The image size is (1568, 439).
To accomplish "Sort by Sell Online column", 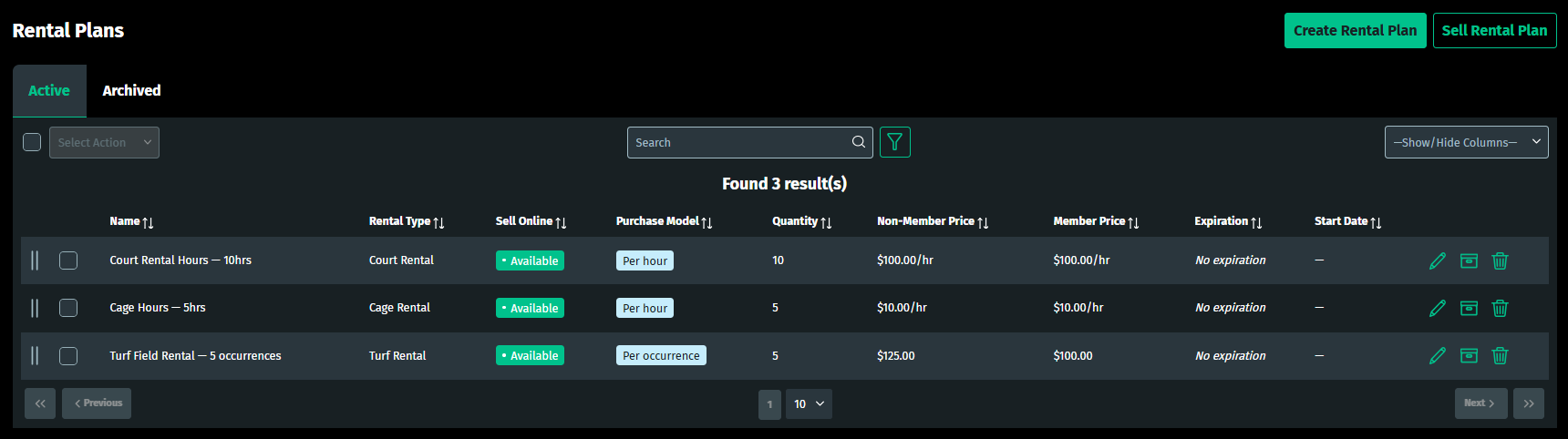I will [561, 222].
